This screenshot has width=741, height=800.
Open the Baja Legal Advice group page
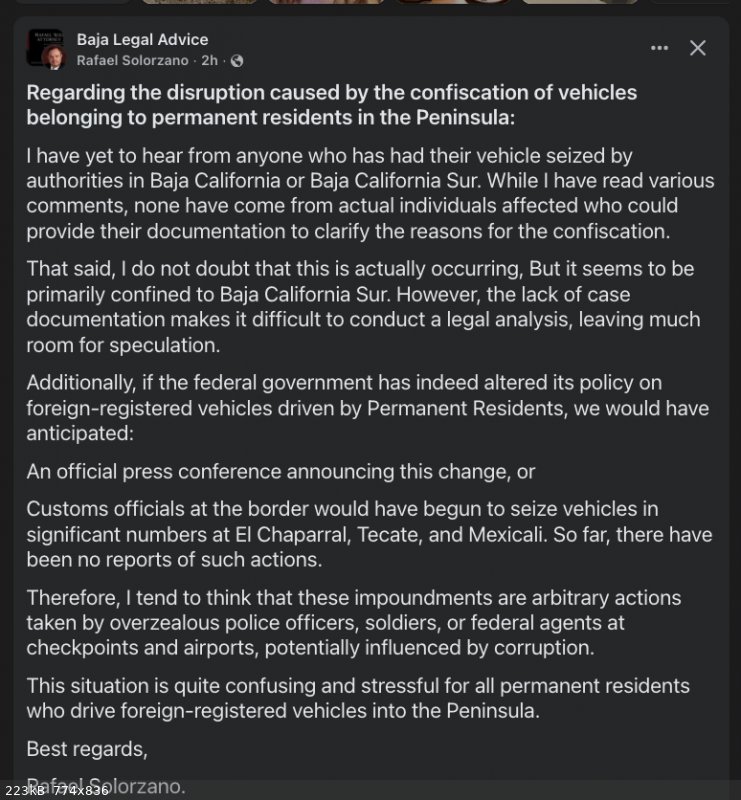tap(142, 40)
